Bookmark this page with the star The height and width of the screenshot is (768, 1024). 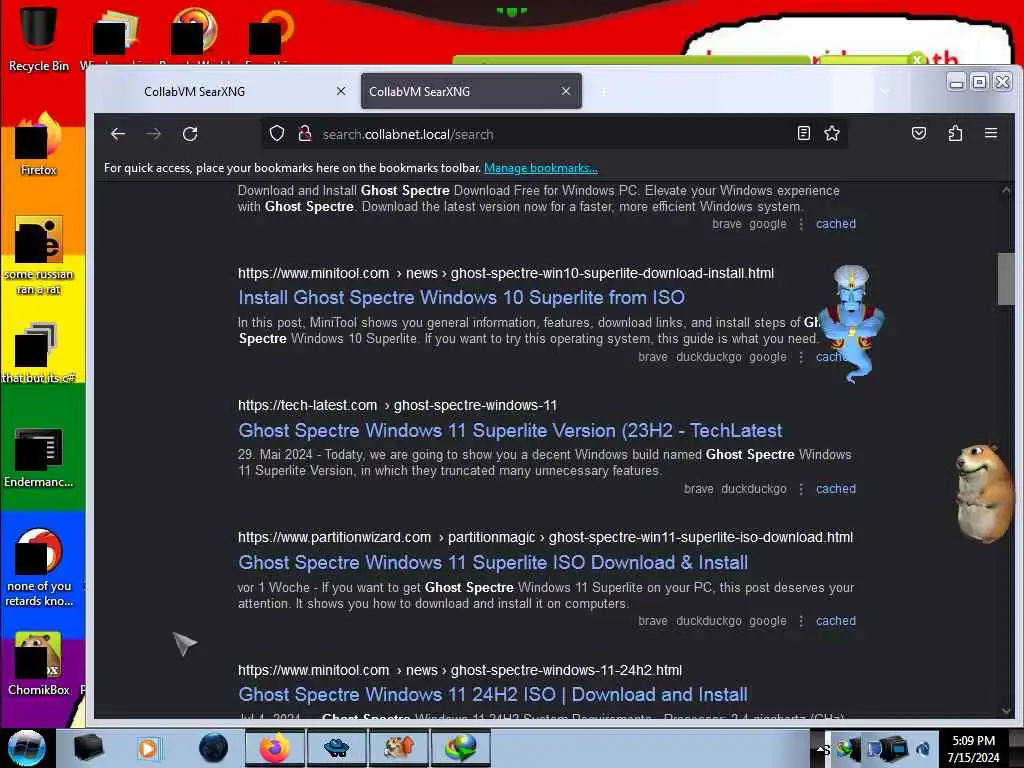click(831, 134)
